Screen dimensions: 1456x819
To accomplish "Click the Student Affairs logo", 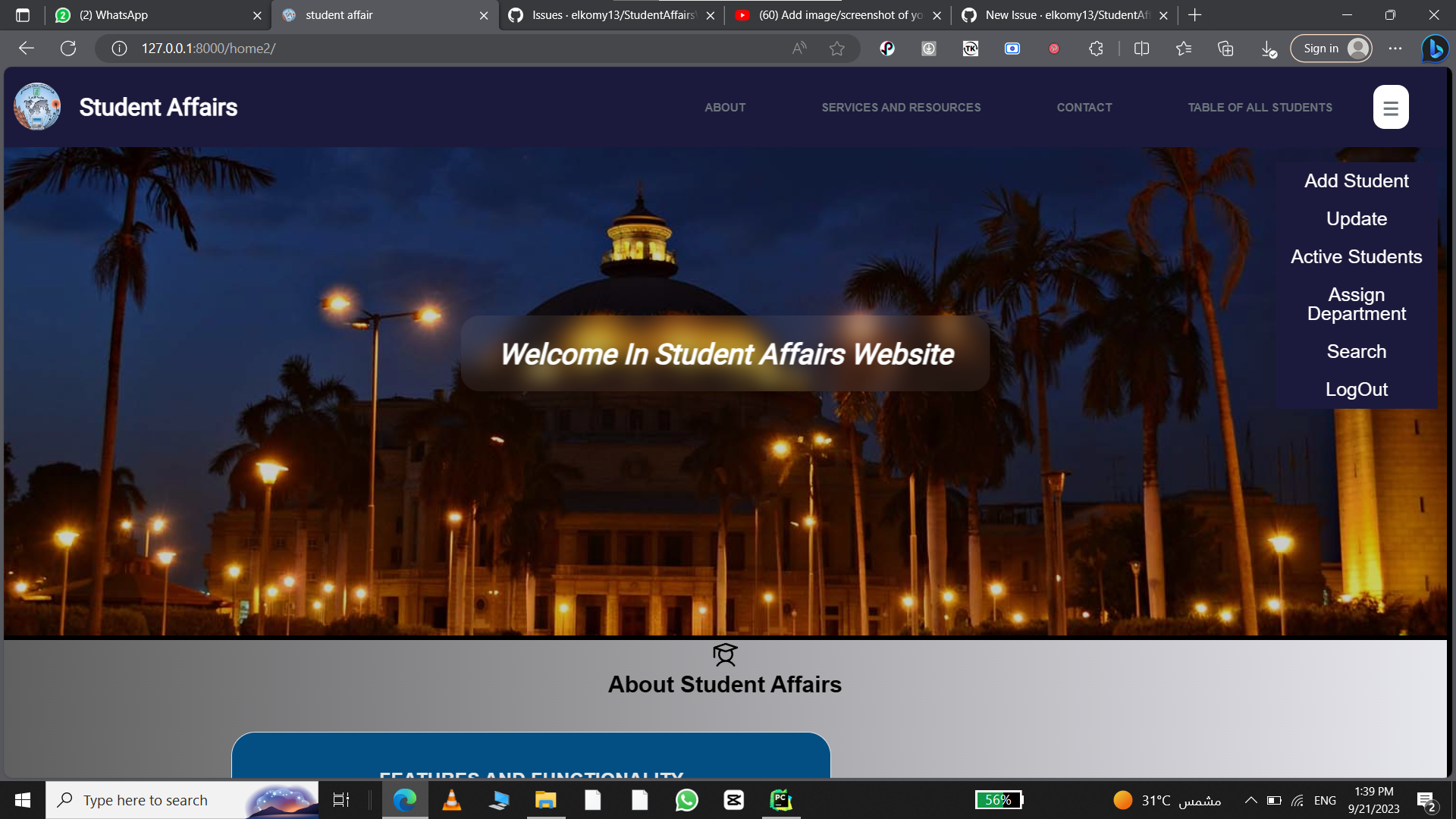I will tap(36, 107).
